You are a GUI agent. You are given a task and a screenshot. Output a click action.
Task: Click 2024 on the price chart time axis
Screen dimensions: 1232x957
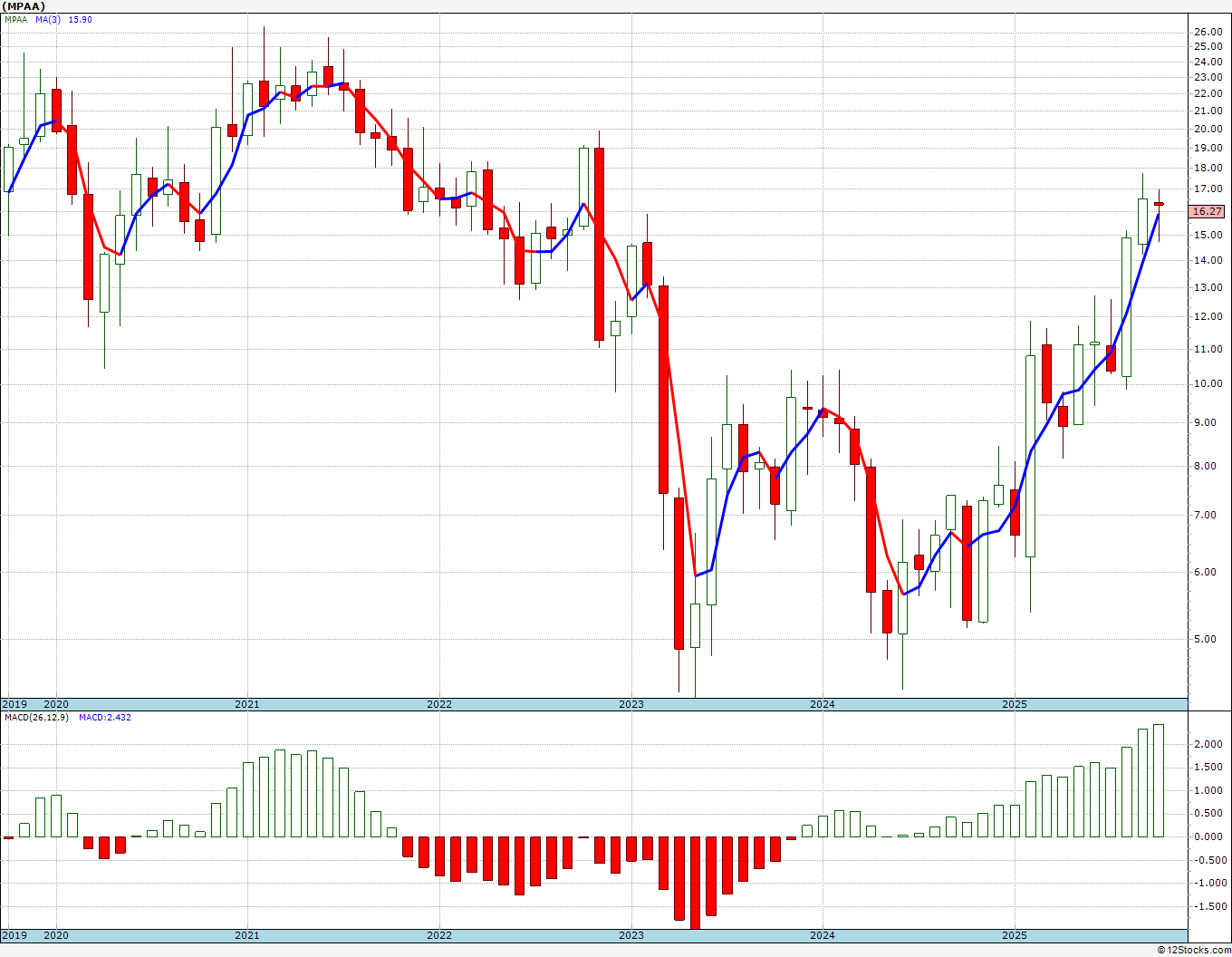[823, 704]
